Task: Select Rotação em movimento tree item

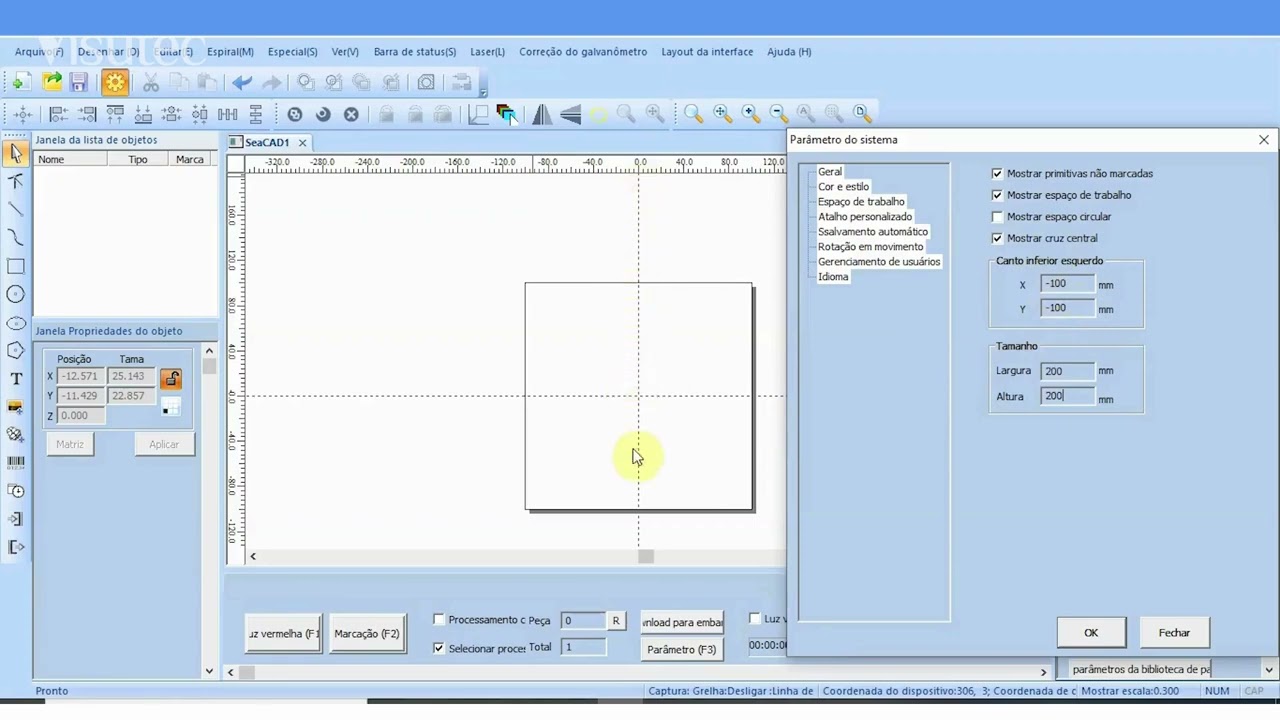Action: point(870,247)
